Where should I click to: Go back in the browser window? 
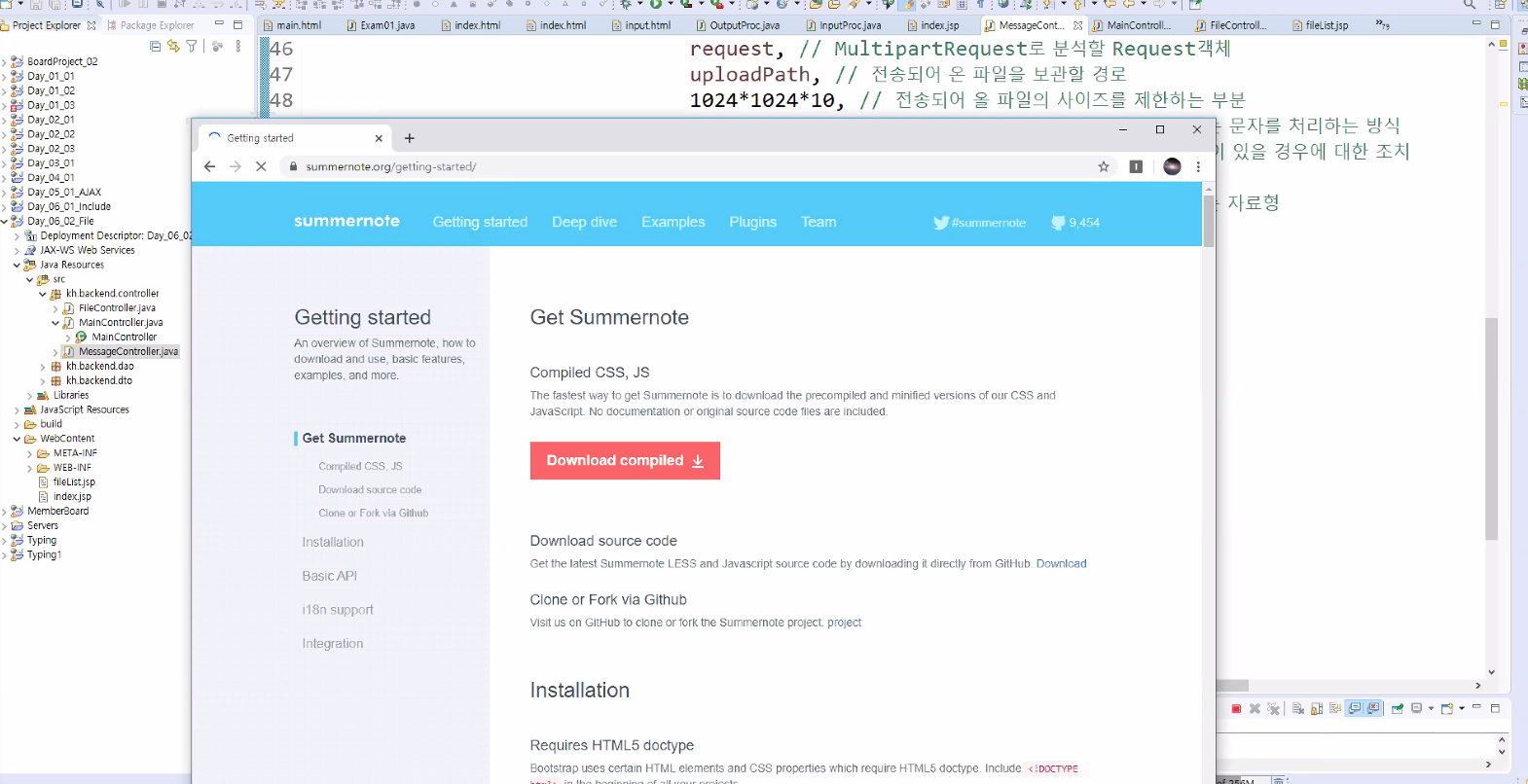(x=209, y=166)
